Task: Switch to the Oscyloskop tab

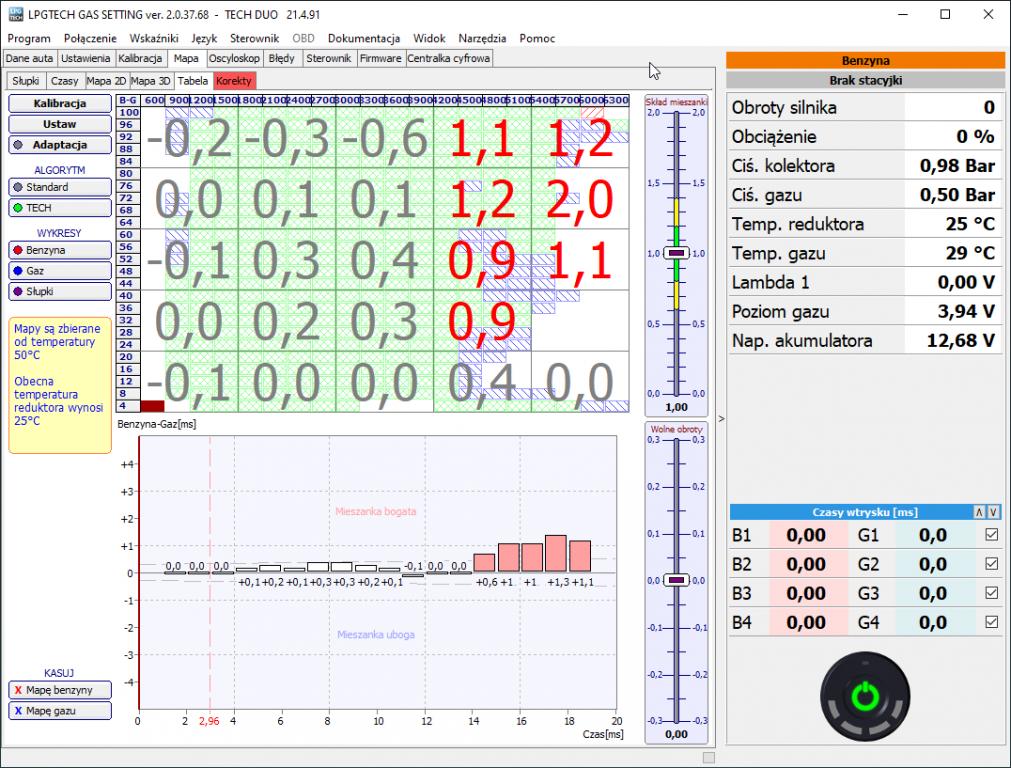Action: [x=234, y=58]
